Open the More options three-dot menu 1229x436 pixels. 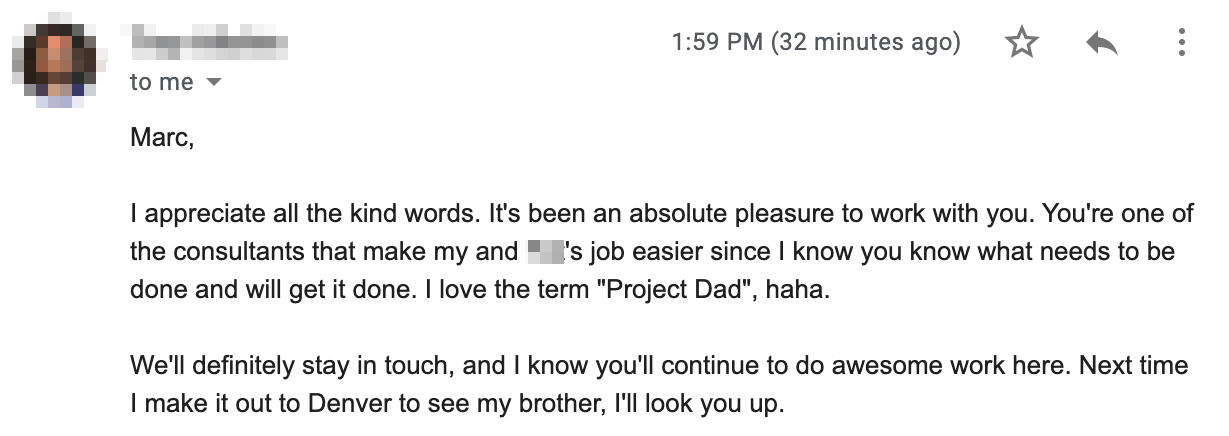1181,43
